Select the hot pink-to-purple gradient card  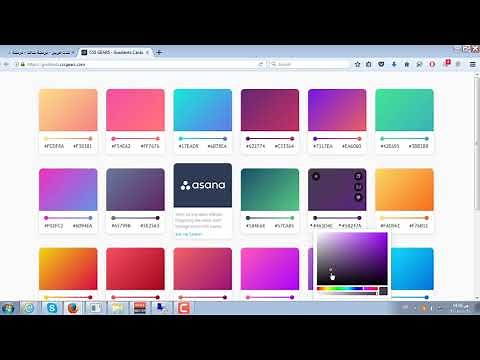(270, 269)
